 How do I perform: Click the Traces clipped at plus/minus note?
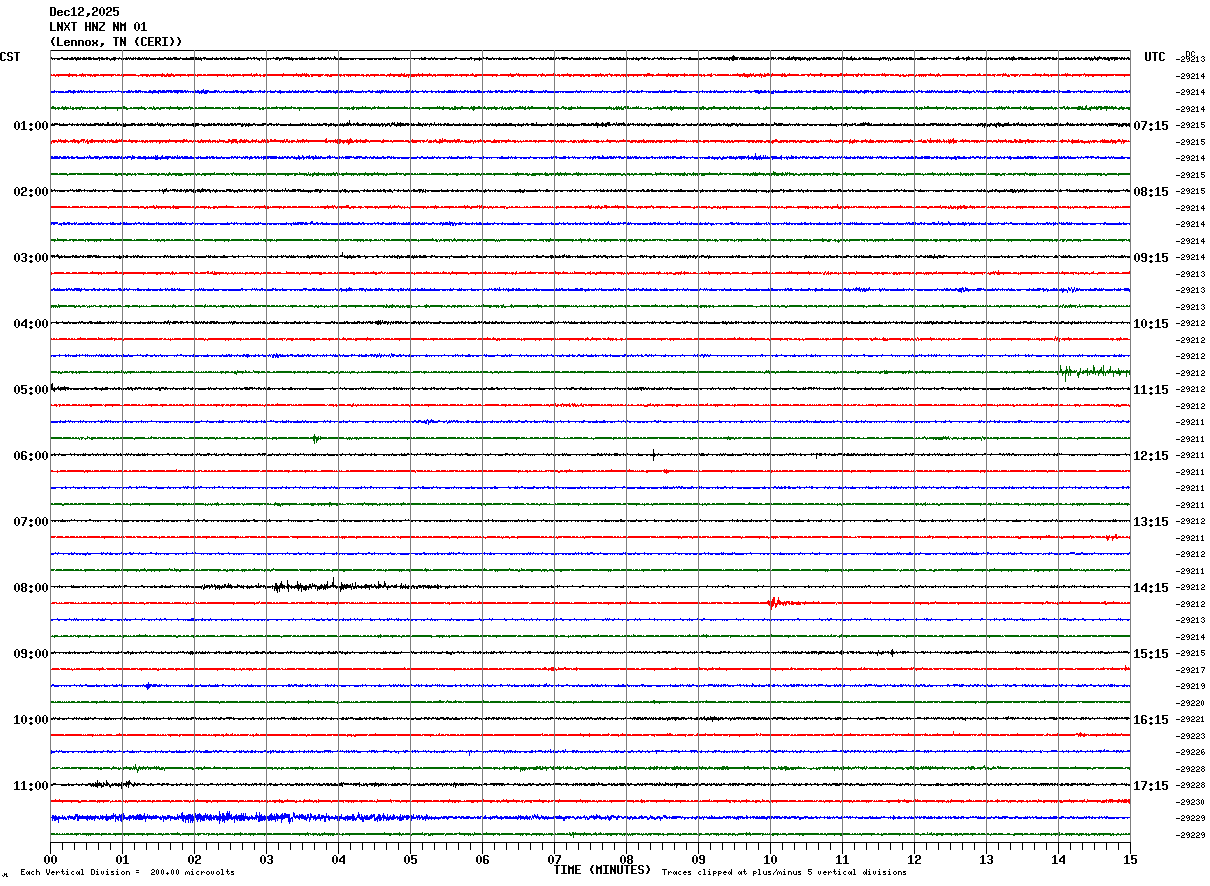coord(784,872)
